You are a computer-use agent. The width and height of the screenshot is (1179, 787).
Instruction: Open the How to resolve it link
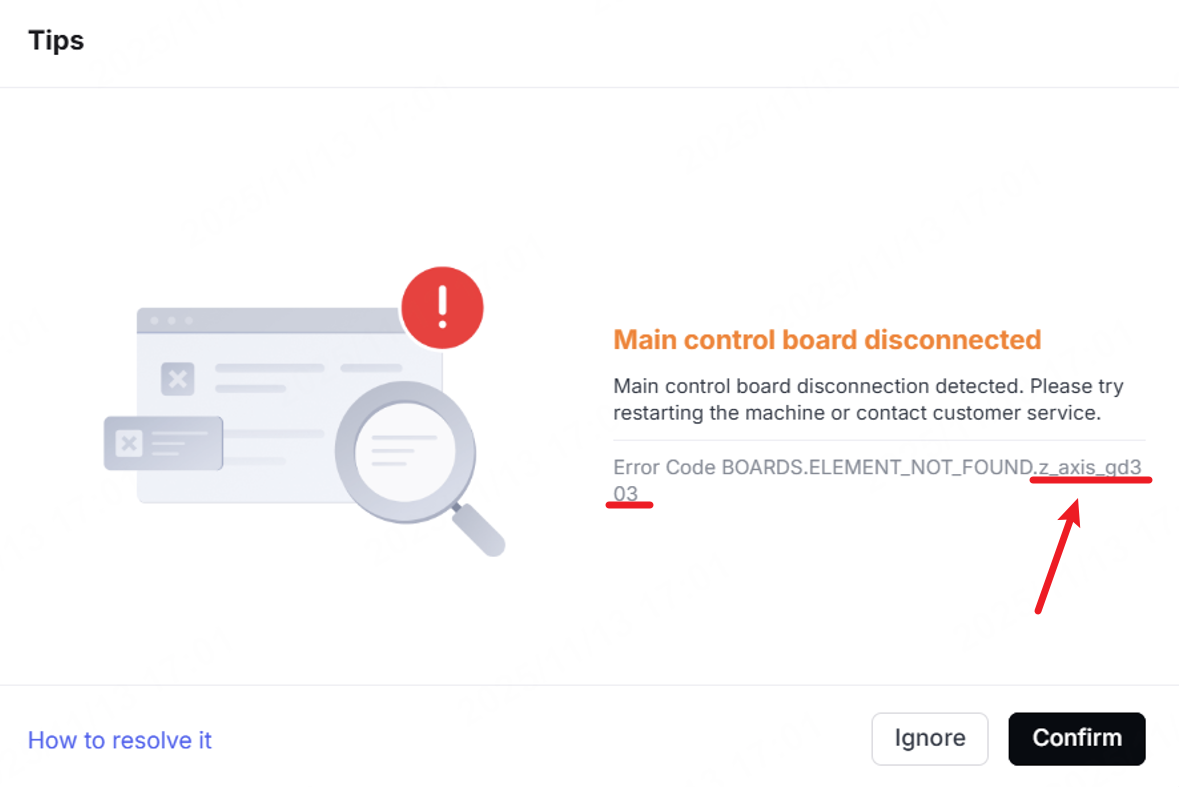pos(120,740)
